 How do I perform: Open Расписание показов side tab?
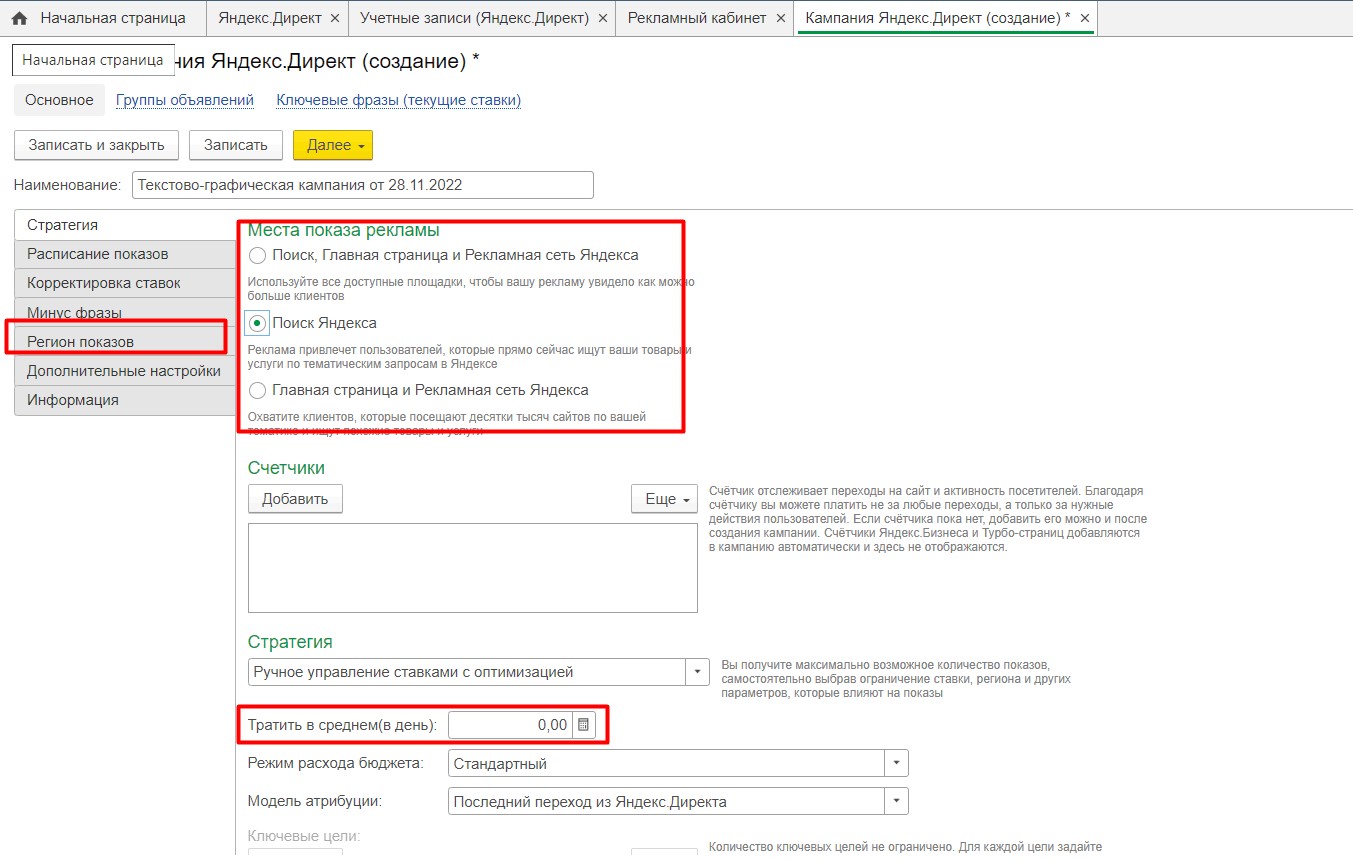coord(125,254)
